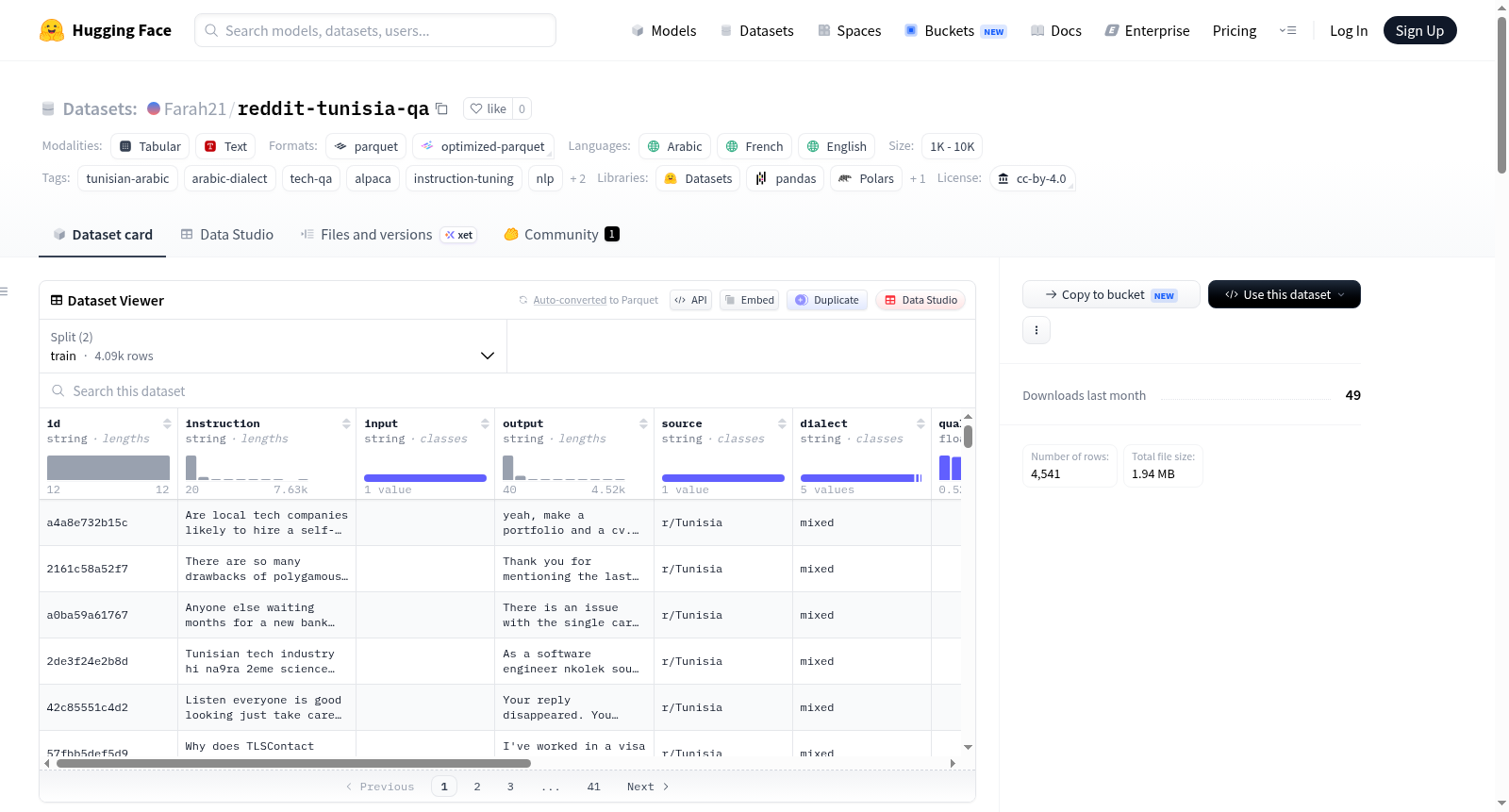This screenshot has width=1509, height=812.
Task: Open Buckets in navigation
Action: (x=955, y=31)
